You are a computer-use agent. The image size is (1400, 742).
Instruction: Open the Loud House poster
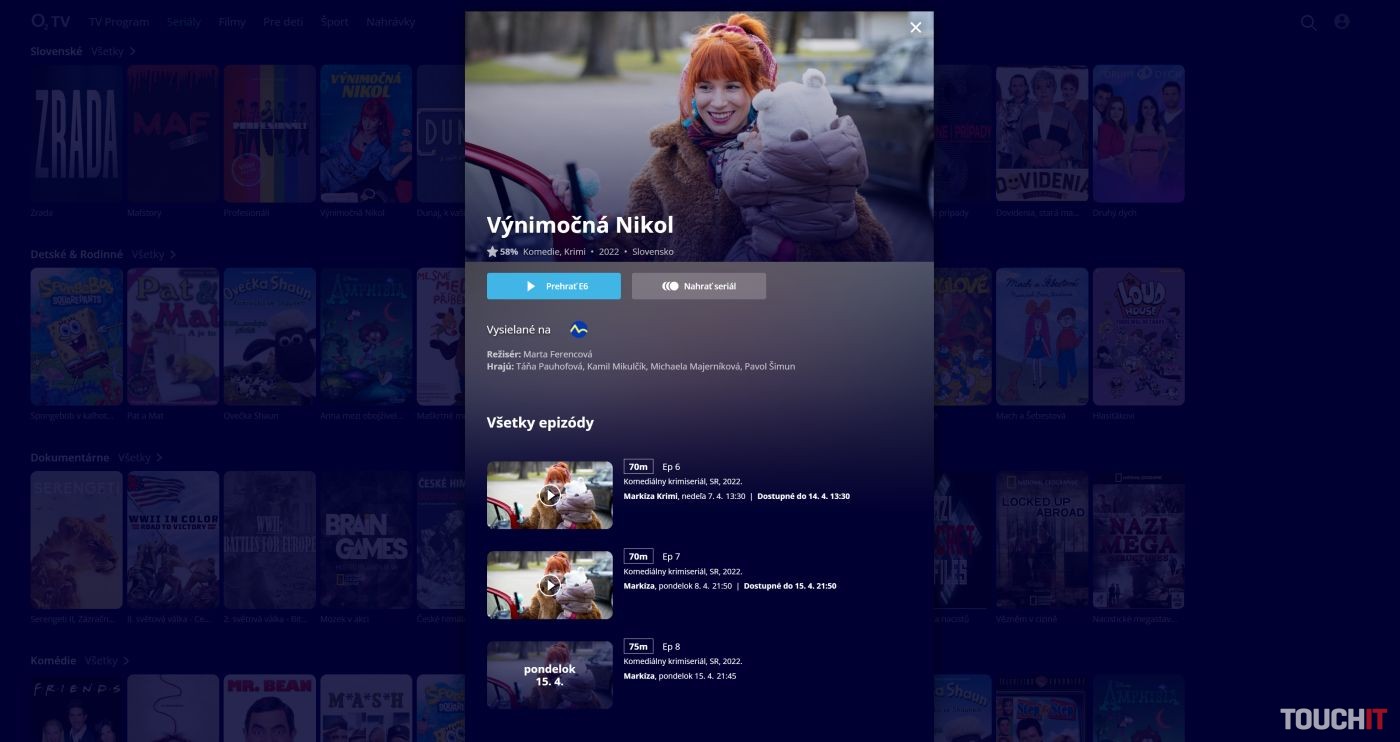[1138, 336]
